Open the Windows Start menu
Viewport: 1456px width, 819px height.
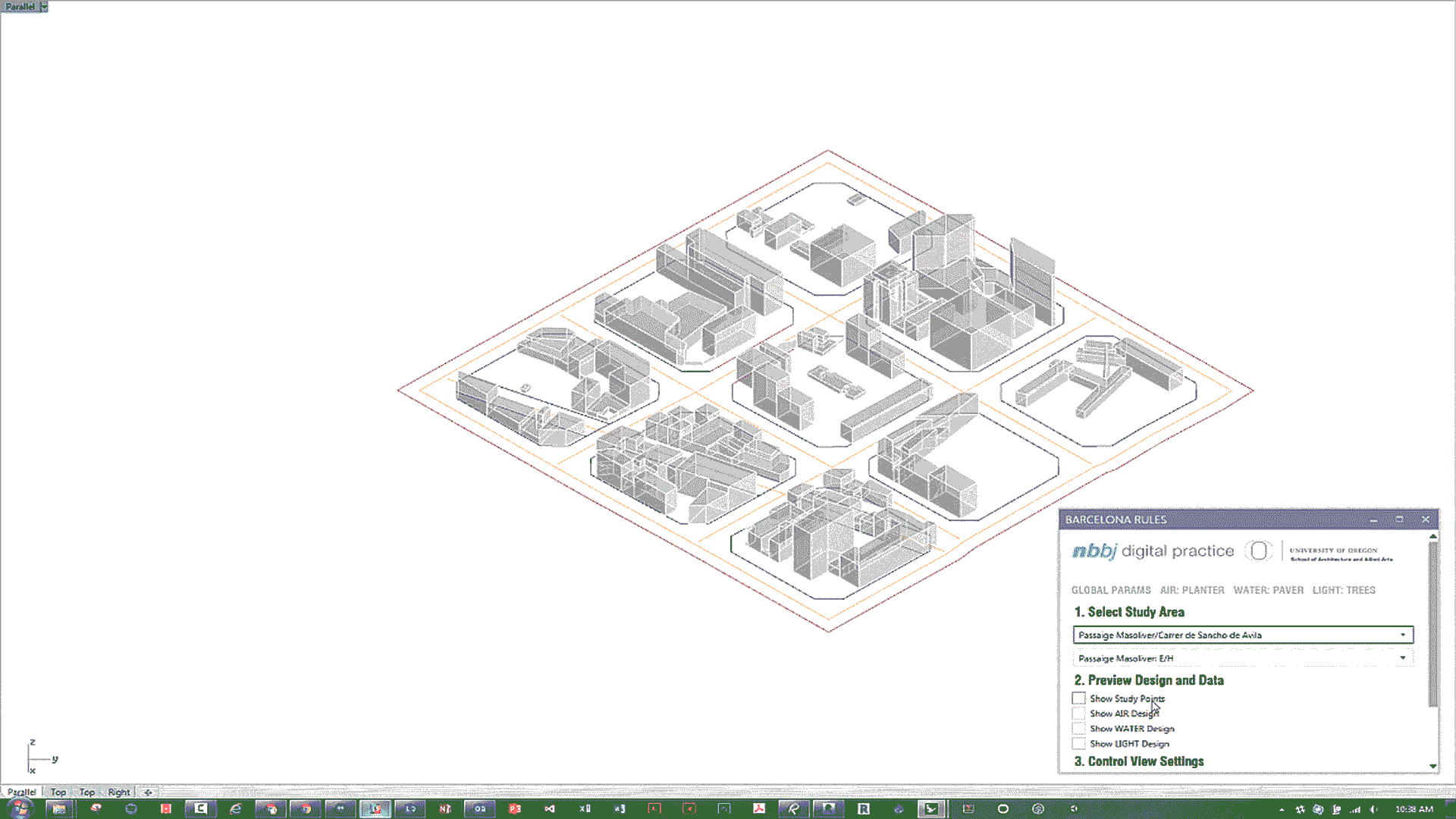(20, 808)
